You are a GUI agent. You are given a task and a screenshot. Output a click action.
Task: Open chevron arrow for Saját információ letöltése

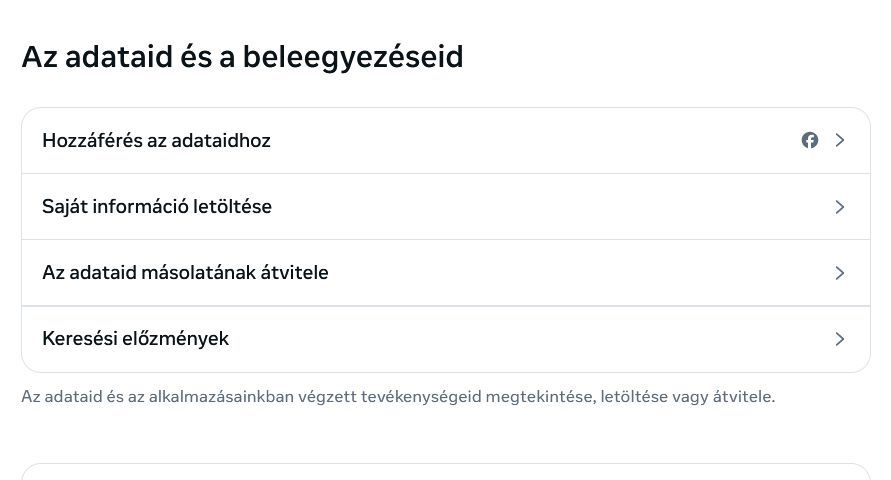click(840, 207)
